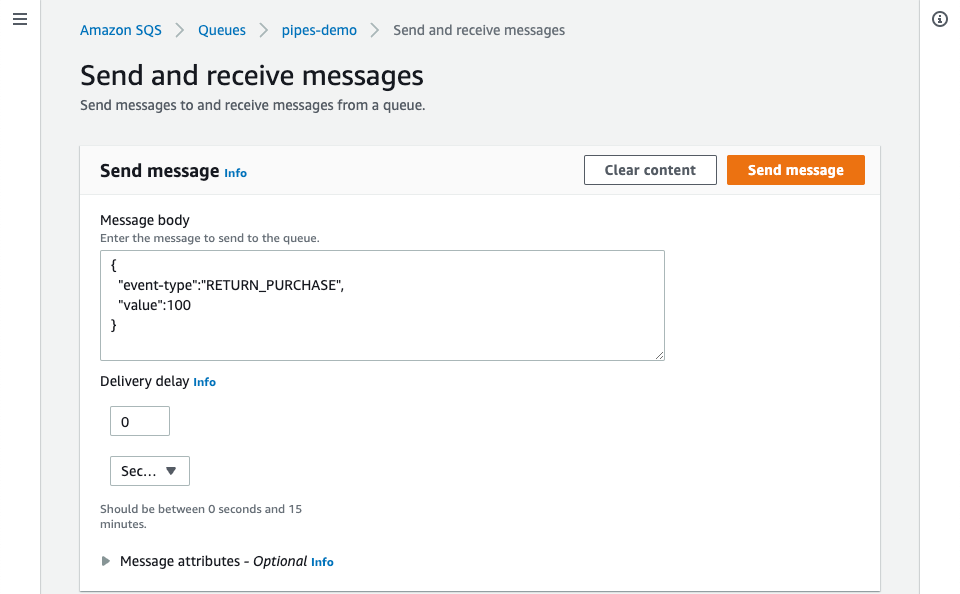
Task: Open the Seconds time unit dropdown
Action: click(149, 471)
